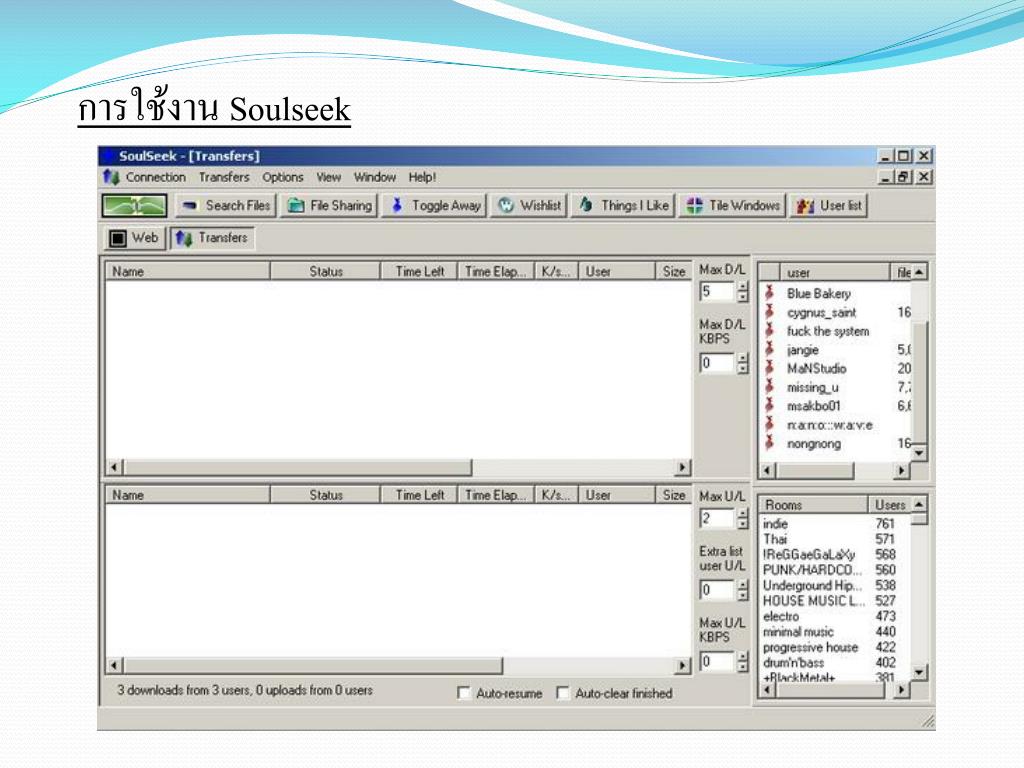This screenshot has width=1024, height=768.
Task: Click the Tile Windows toolbar button
Action: pos(733,206)
